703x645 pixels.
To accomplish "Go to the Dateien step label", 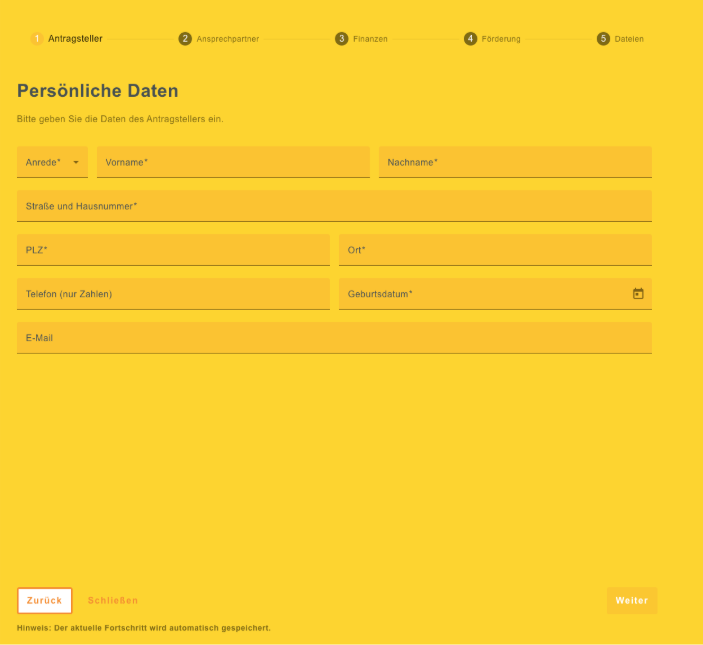I will [x=629, y=39].
